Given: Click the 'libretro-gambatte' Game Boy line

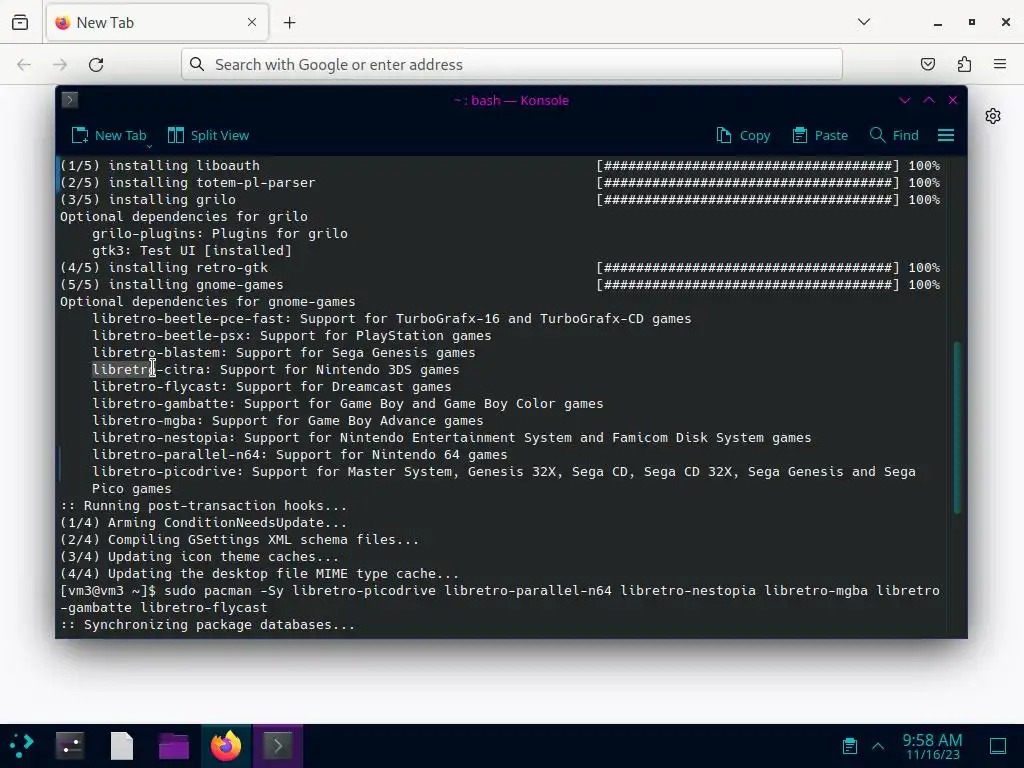Looking at the screenshot, I should click(x=347, y=404).
